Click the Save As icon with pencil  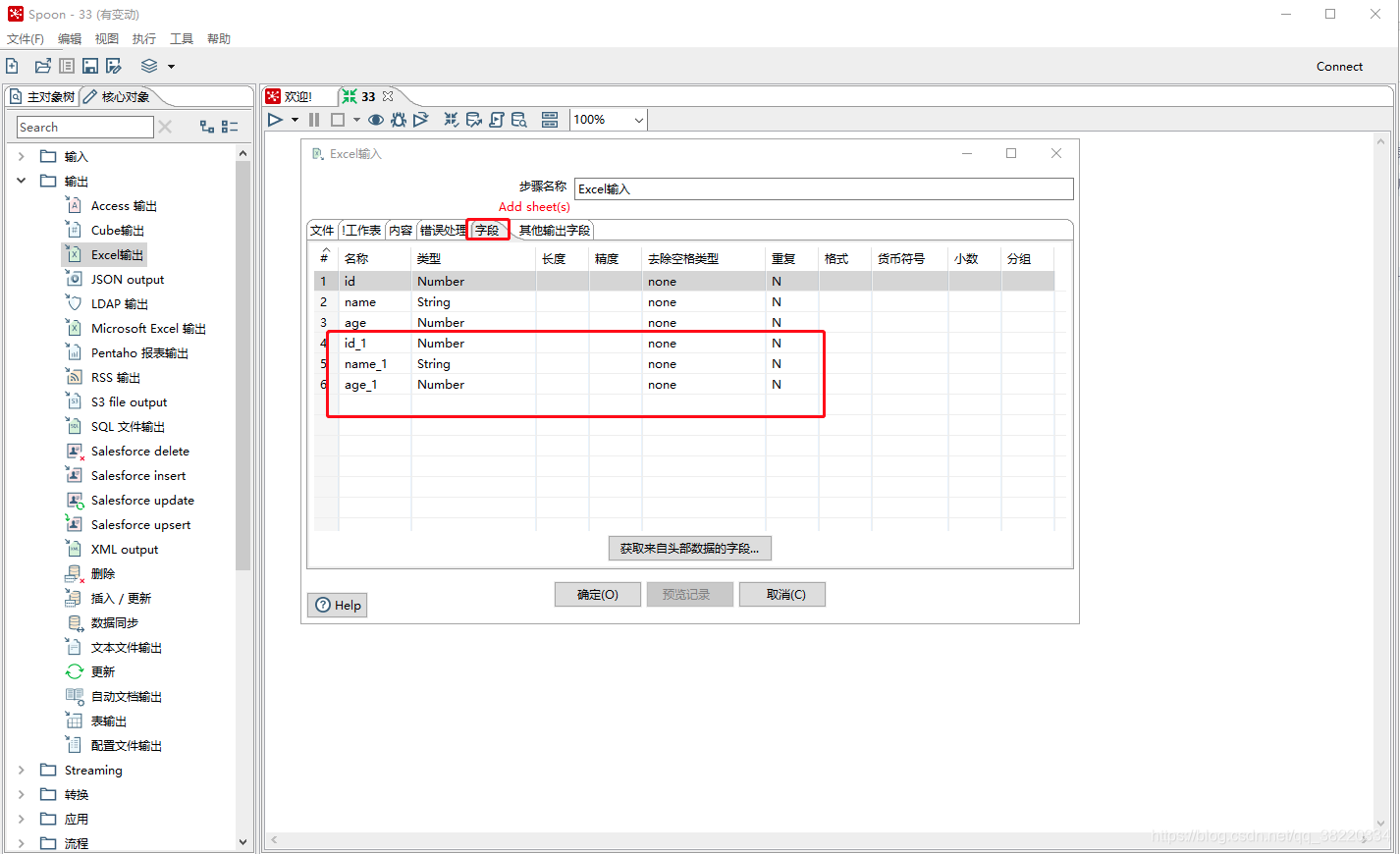(x=114, y=66)
